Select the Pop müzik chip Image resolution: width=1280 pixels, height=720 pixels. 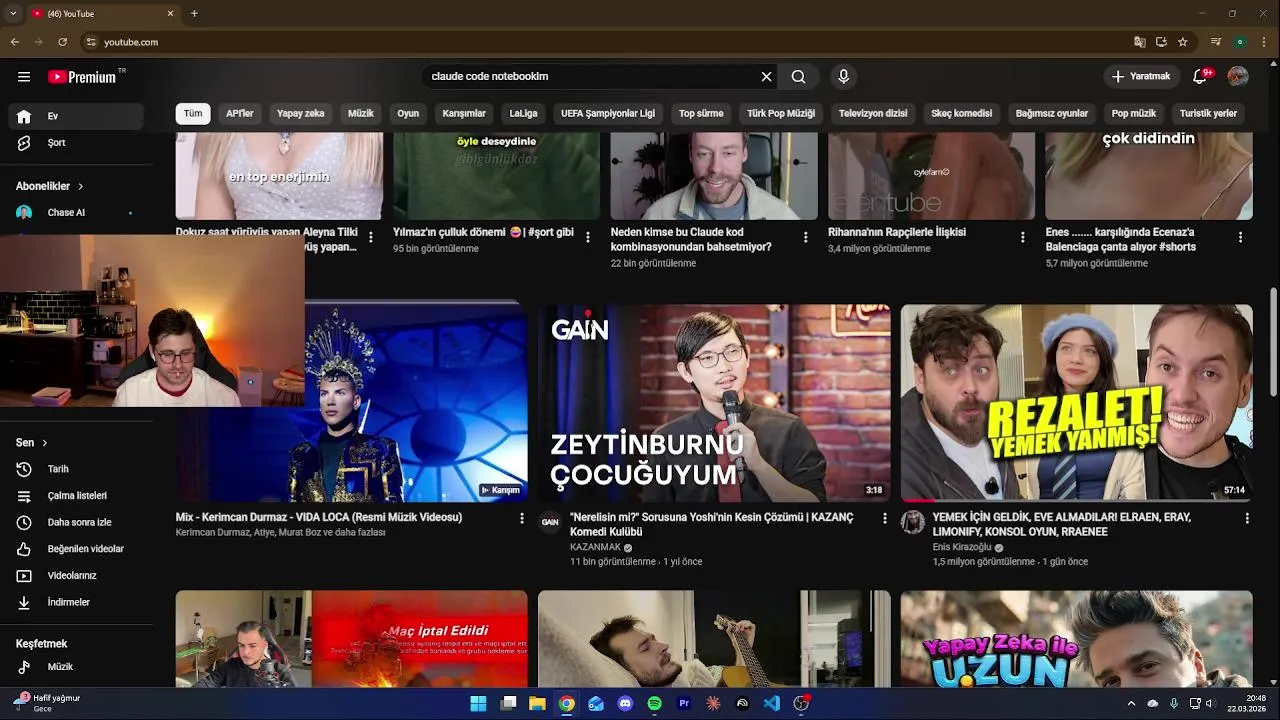(x=1134, y=114)
